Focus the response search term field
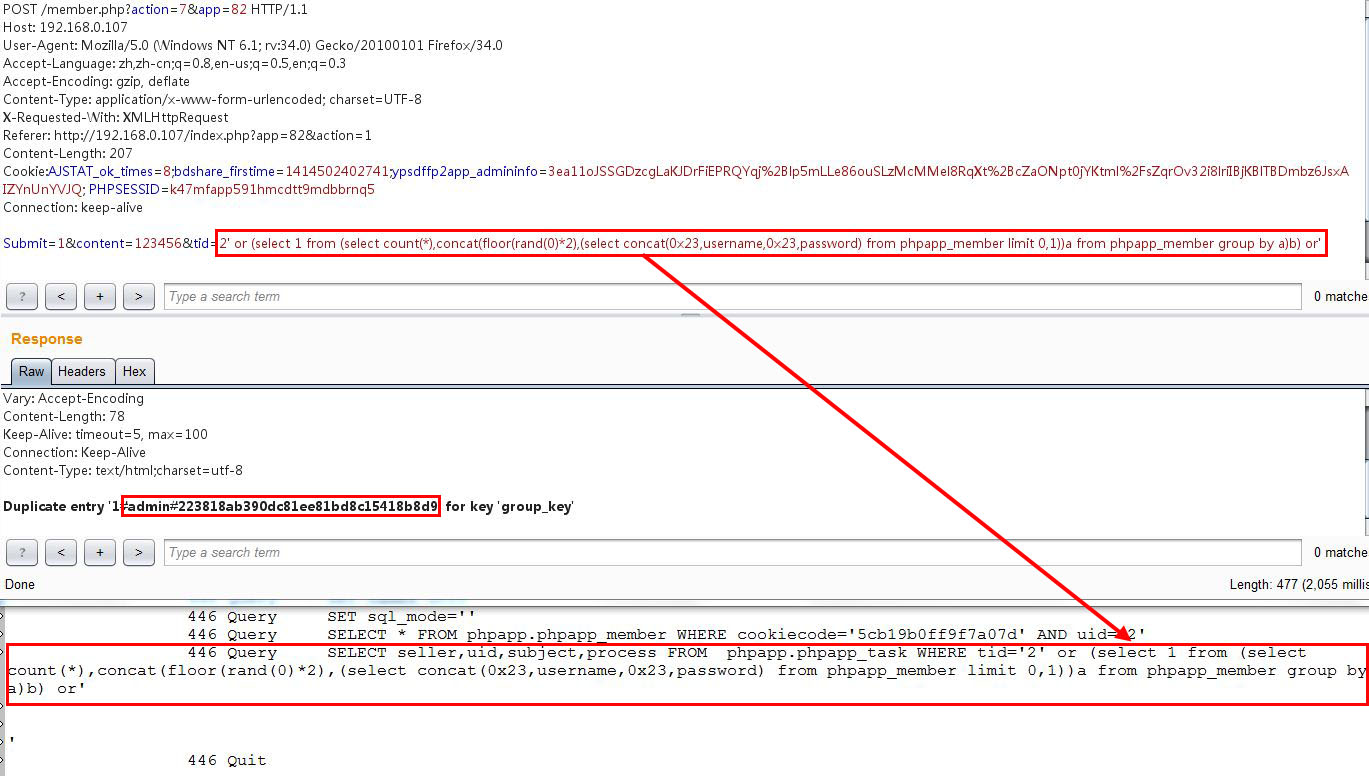The width and height of the screenshot is (1369, 776). [x=733, y=552]
